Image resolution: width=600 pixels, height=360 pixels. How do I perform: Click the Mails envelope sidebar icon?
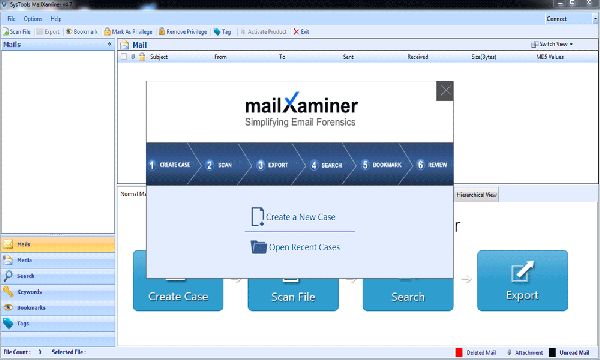coord(8,244)
